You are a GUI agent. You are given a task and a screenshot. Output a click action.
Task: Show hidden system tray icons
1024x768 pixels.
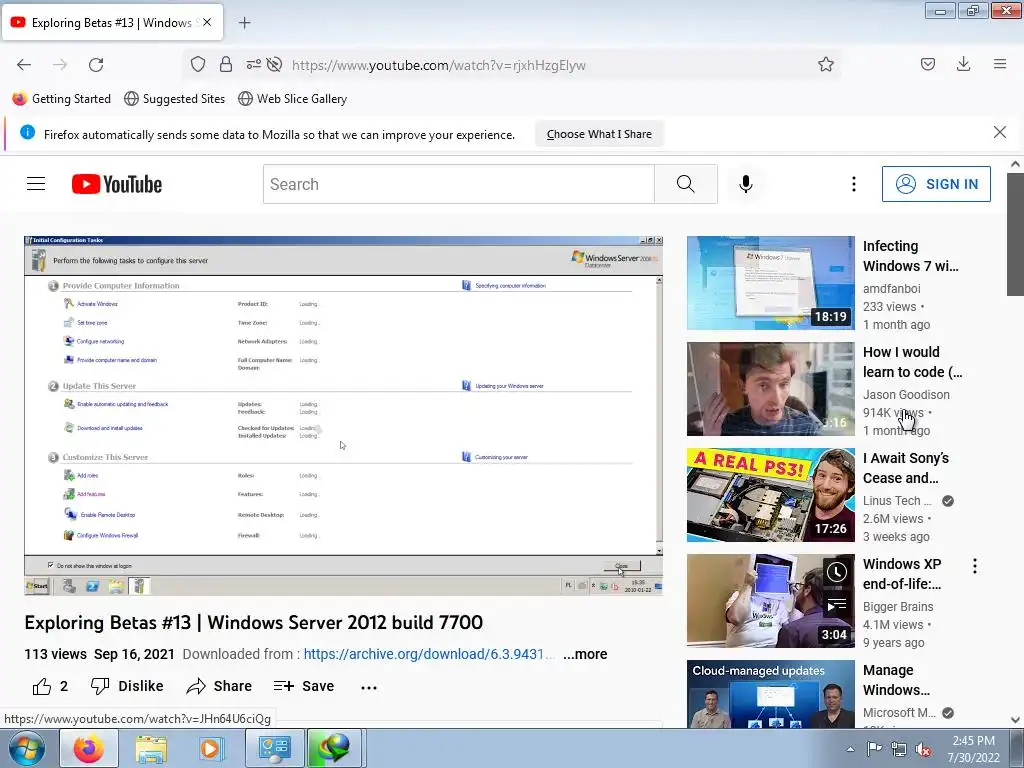click(x=850, y=749)
